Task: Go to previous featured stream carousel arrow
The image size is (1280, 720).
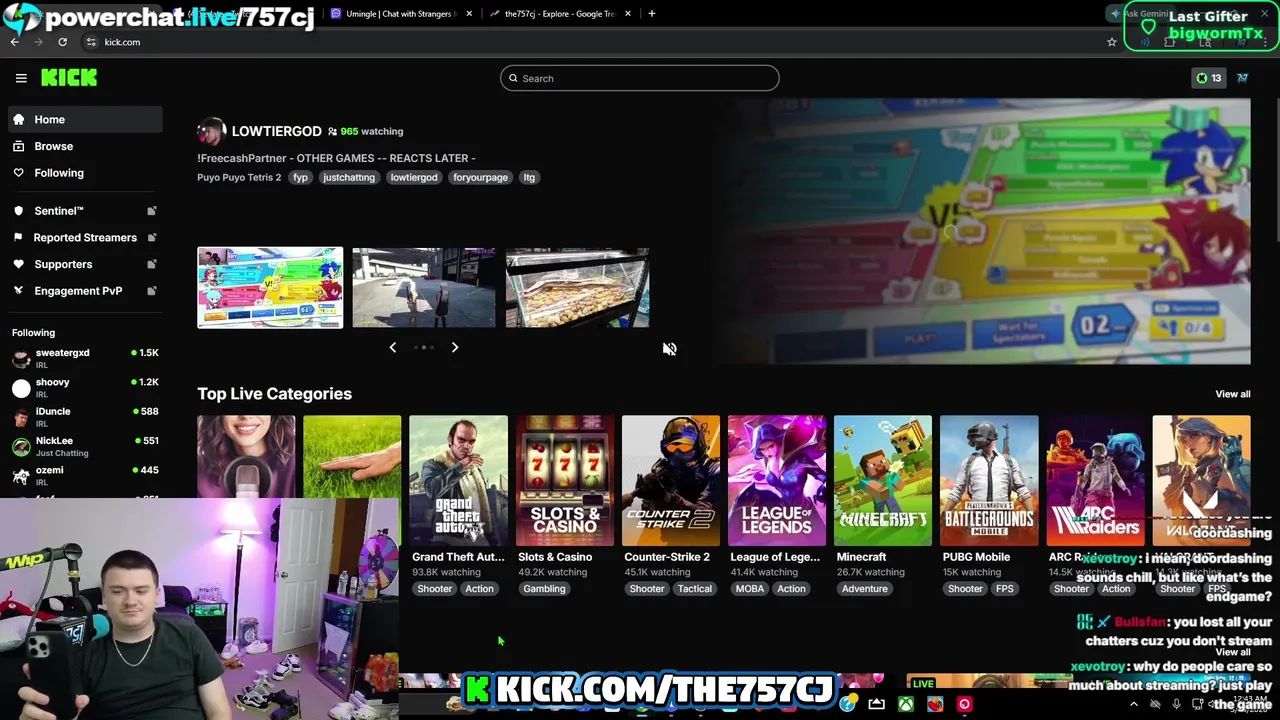Action: point(393,347)
